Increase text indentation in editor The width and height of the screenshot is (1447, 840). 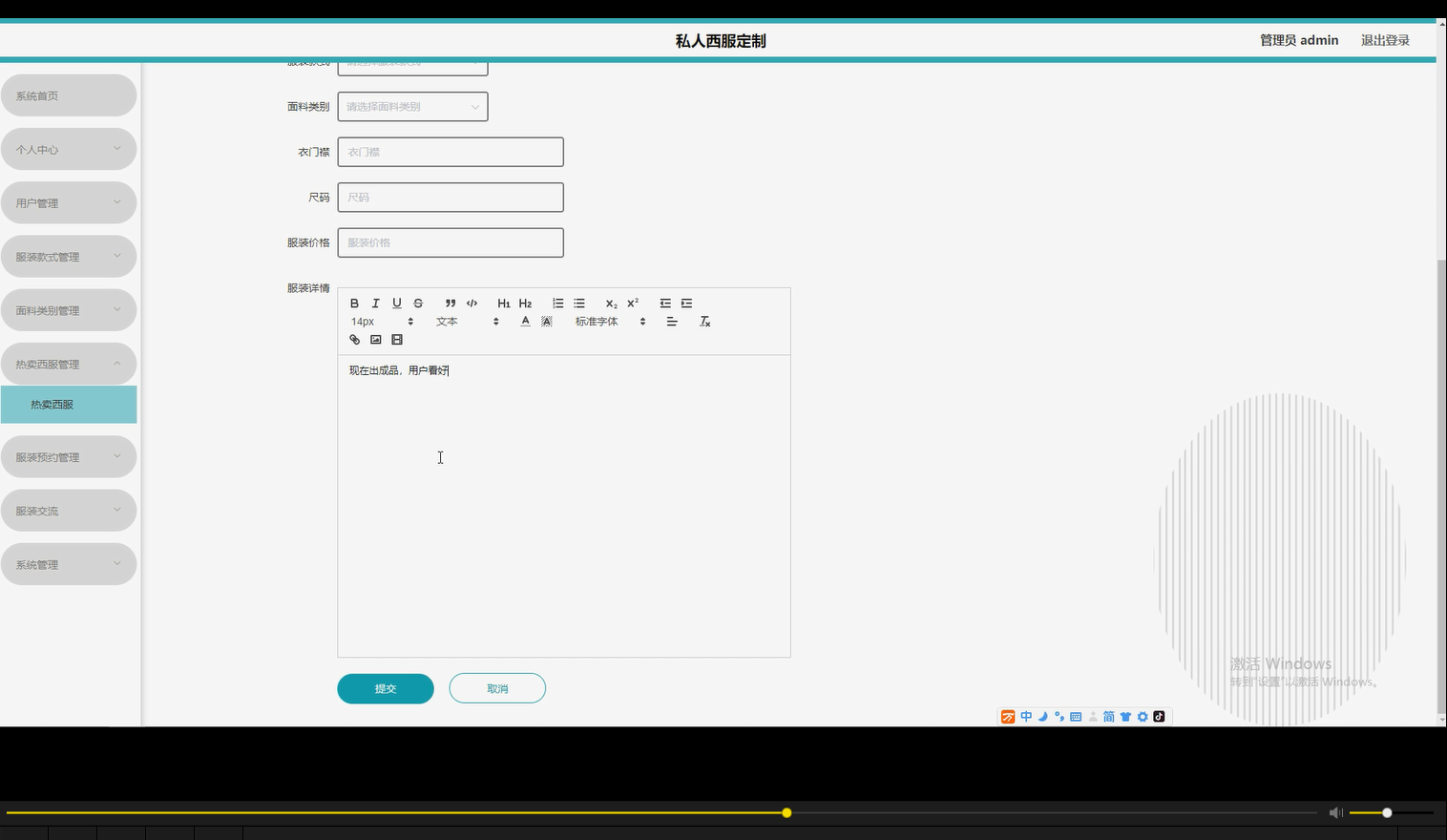tap(686, 303)
